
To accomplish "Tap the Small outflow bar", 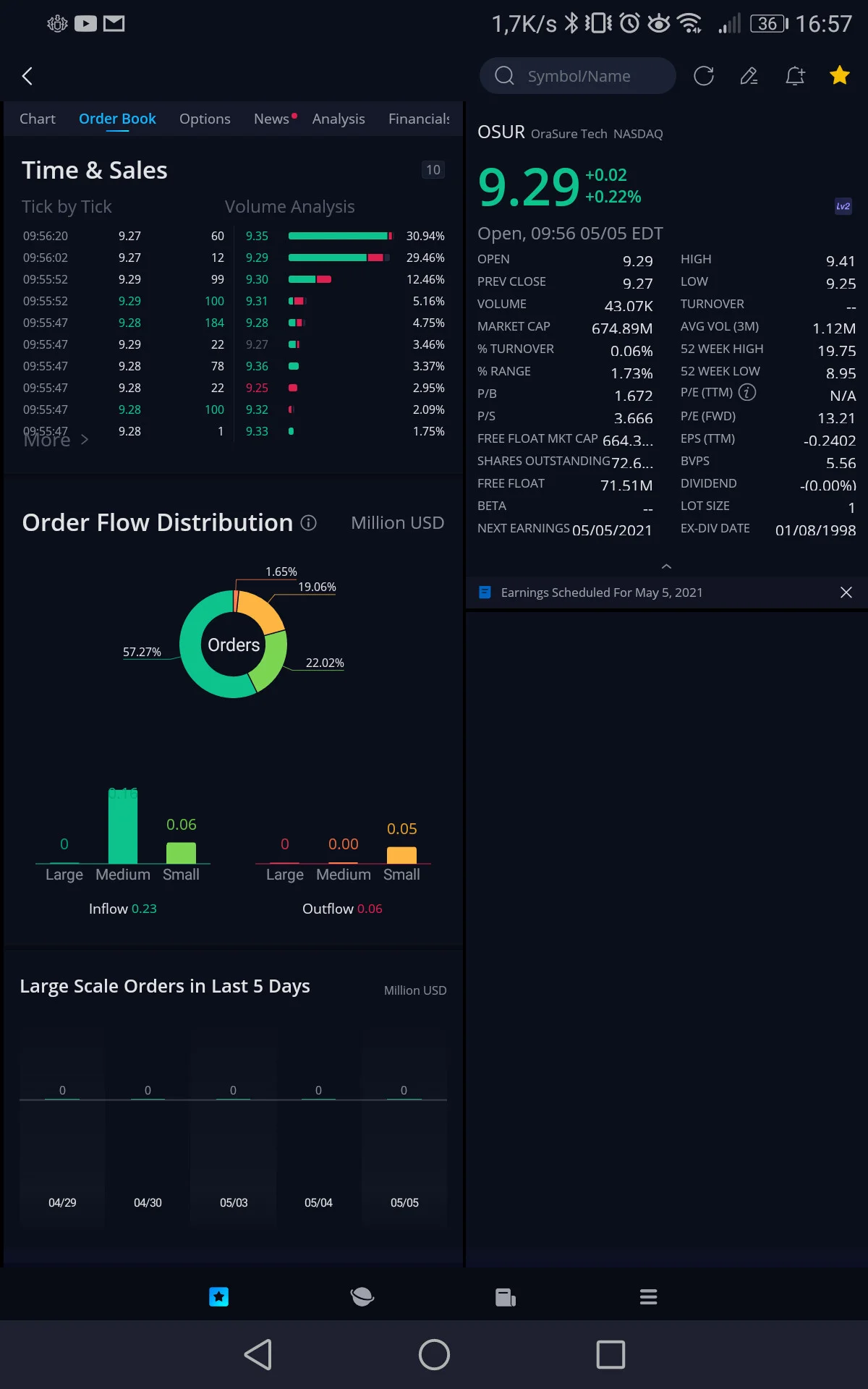I will (x=401, y=855).
